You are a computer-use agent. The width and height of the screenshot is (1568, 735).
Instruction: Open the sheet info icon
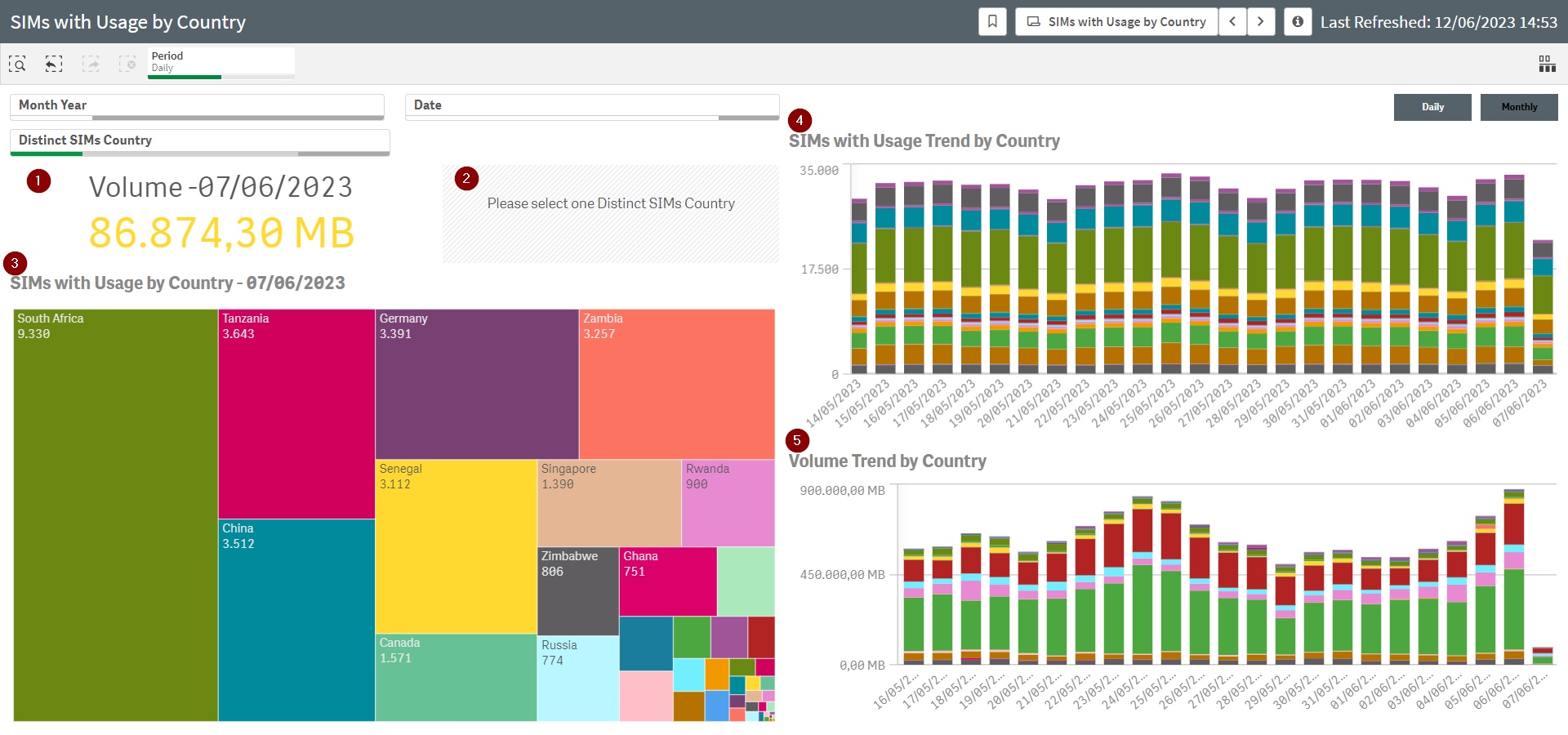pyautogui.click(x=1298, y=22)
